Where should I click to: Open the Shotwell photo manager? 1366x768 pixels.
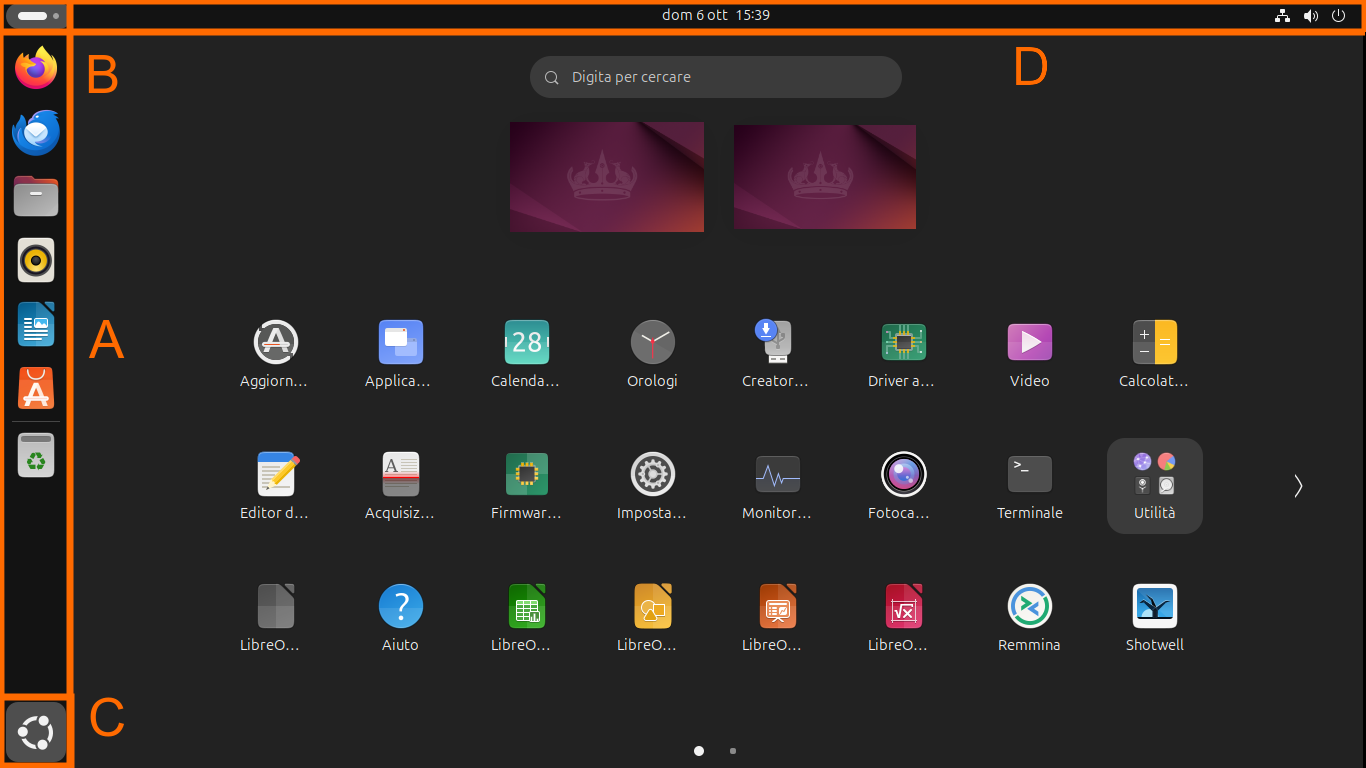click(1154, 606)
